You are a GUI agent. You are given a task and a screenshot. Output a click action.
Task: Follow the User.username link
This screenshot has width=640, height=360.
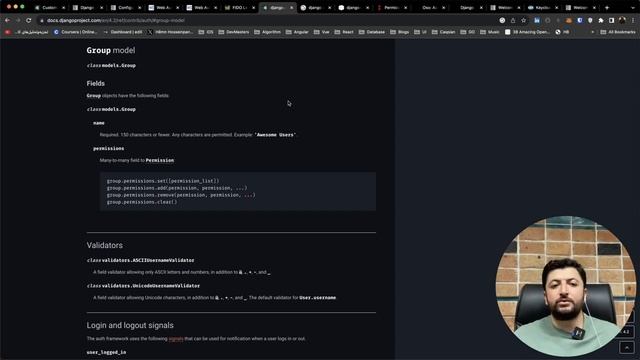[x=318, y=298]
